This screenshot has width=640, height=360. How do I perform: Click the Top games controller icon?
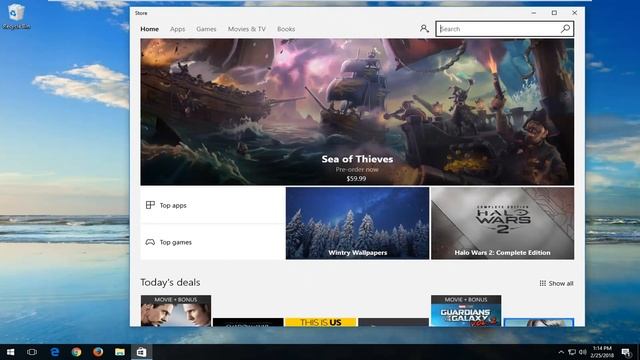[x=150, y=242]
